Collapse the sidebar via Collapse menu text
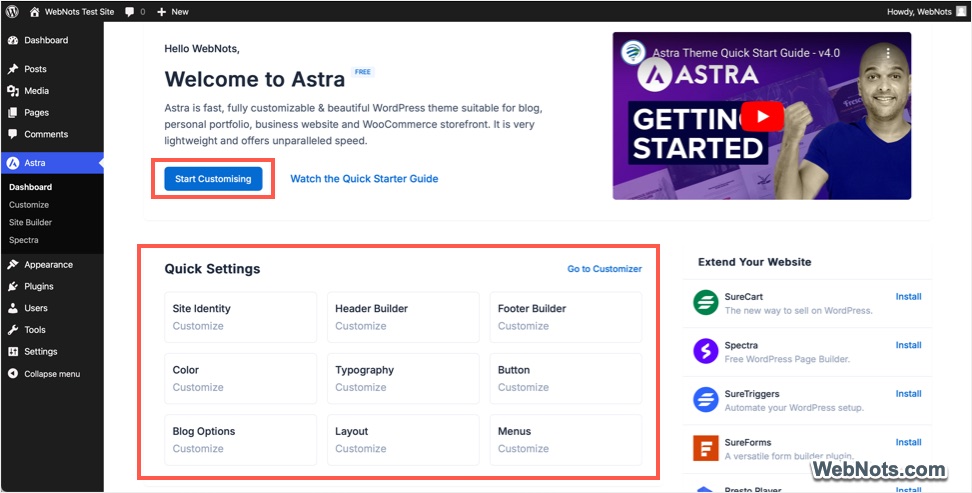 click(x=52, y=374)
